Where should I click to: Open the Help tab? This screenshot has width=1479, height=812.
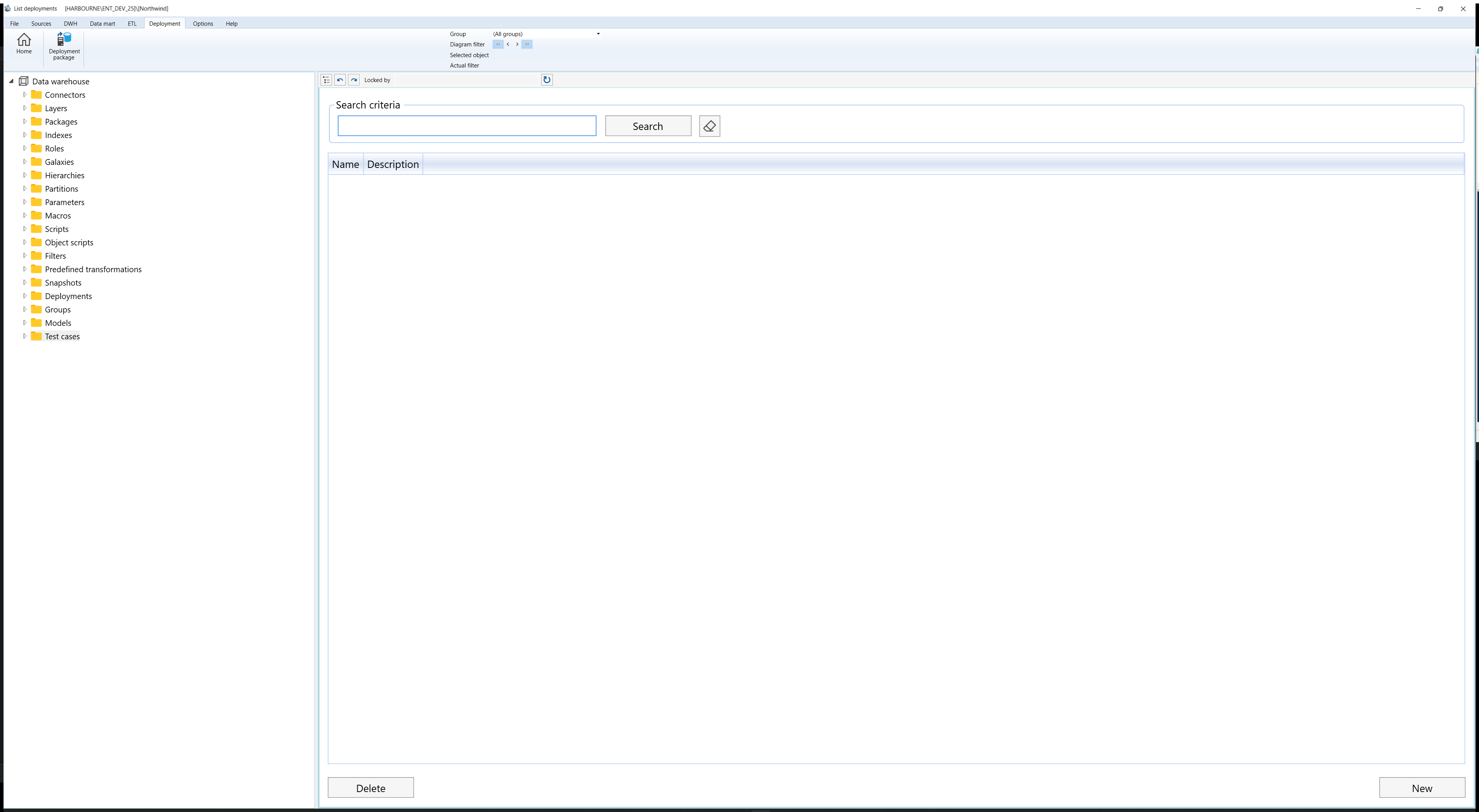coord(232,23)
